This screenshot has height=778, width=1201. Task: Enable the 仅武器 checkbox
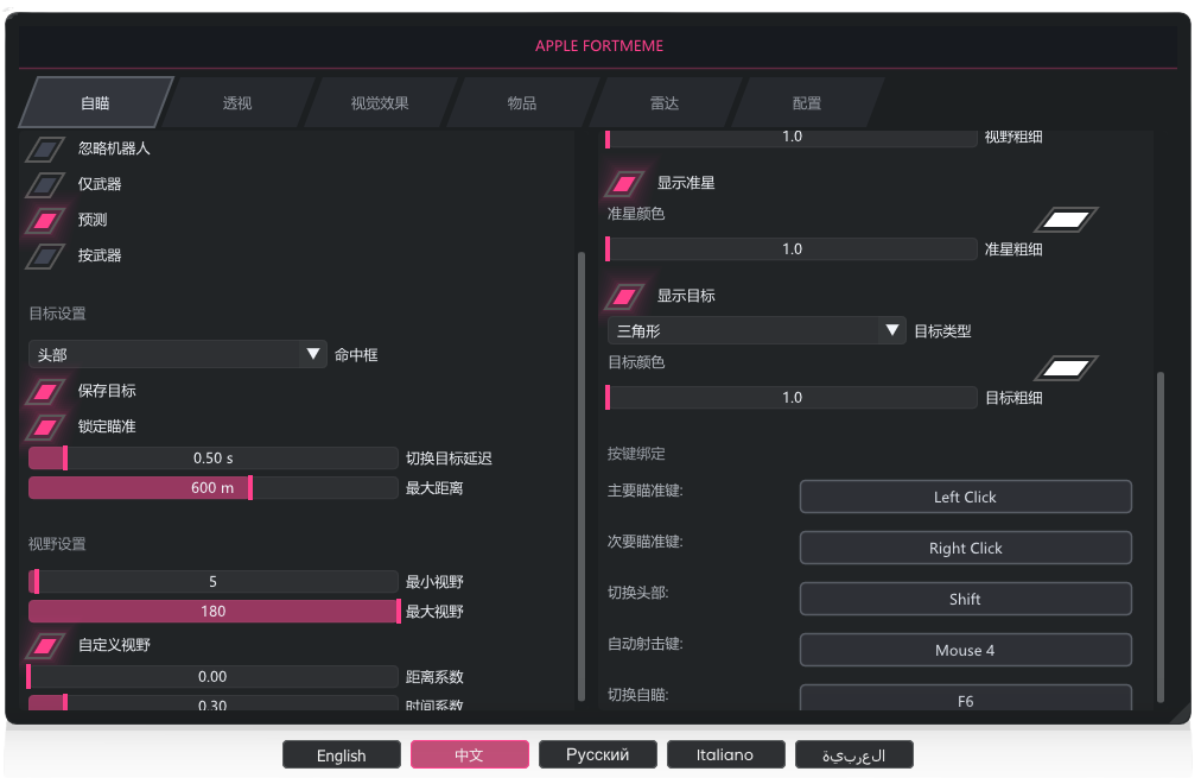click(x=45, y=185)
